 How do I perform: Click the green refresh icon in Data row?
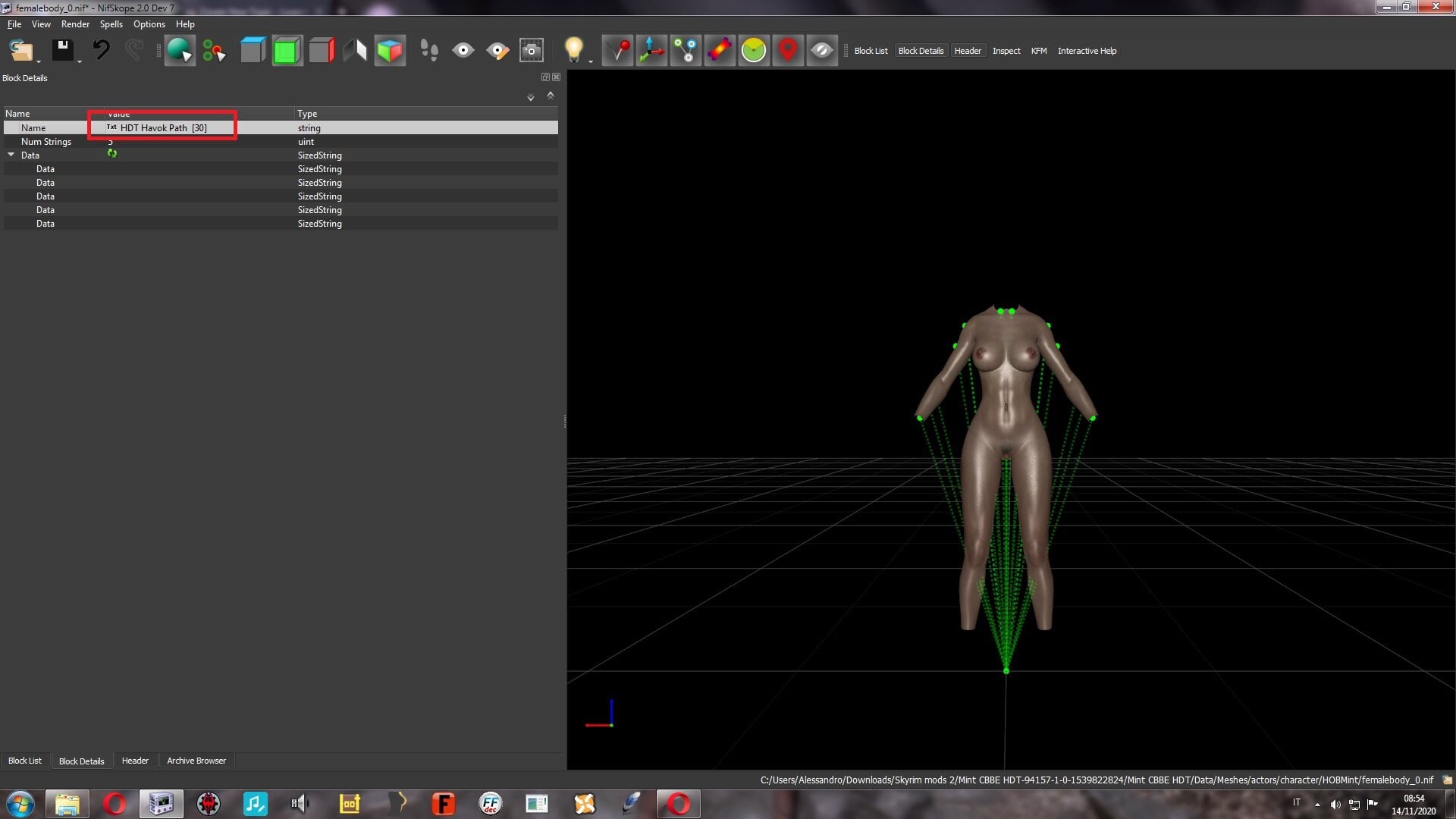click(x=112, y=154)
